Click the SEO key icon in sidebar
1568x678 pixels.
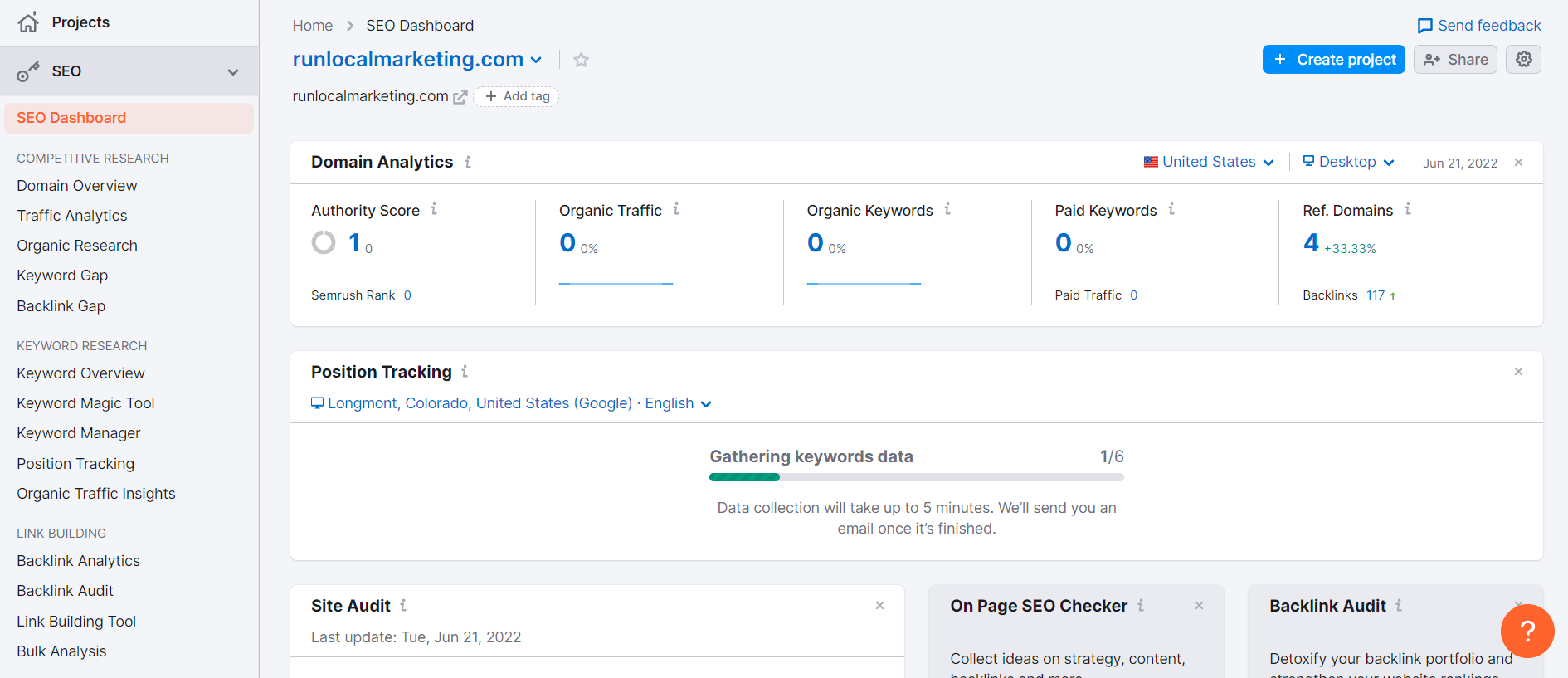28,71
